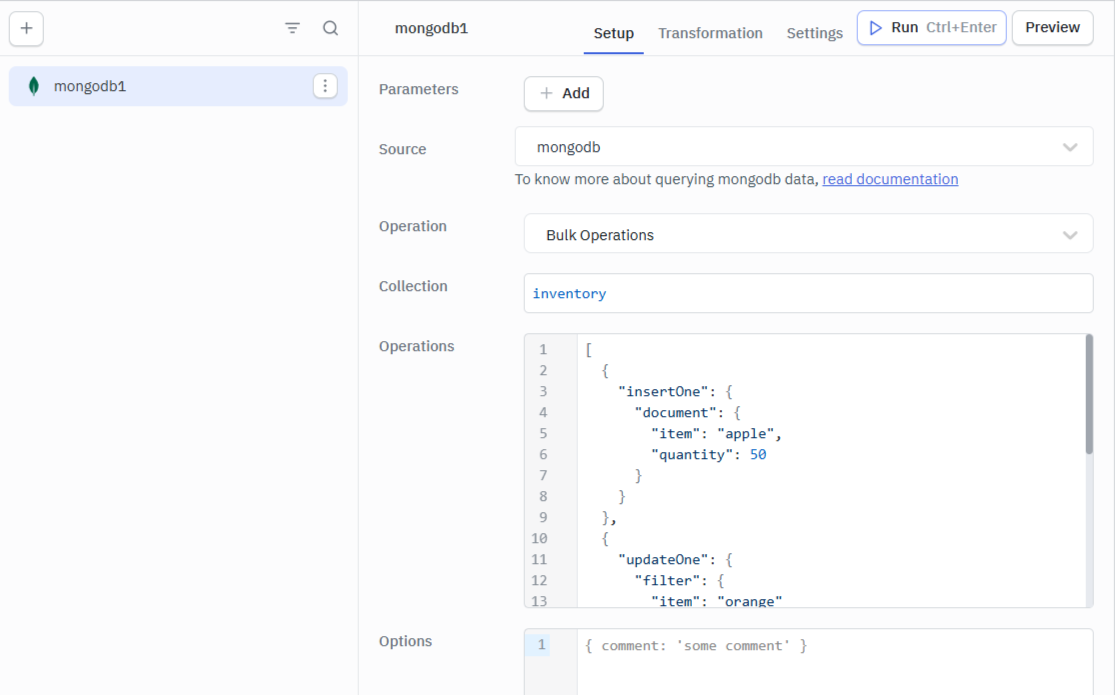Select the Setup tab
Screen dimensions: 1115x695
613,33
